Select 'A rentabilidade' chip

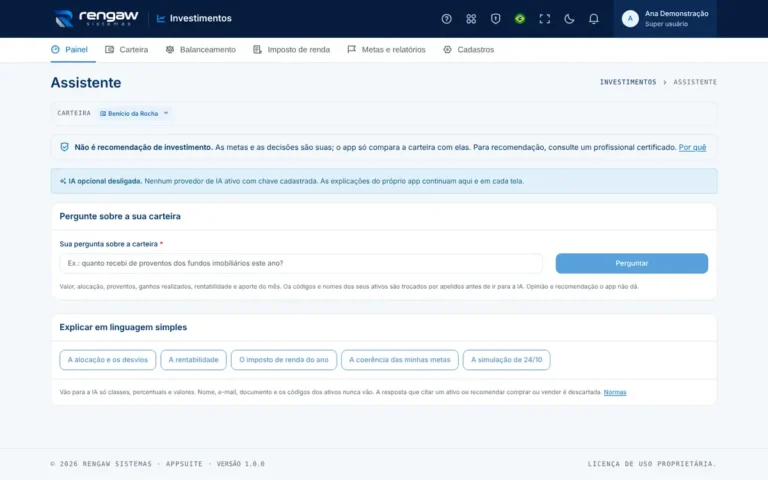(x=193, y=360)
